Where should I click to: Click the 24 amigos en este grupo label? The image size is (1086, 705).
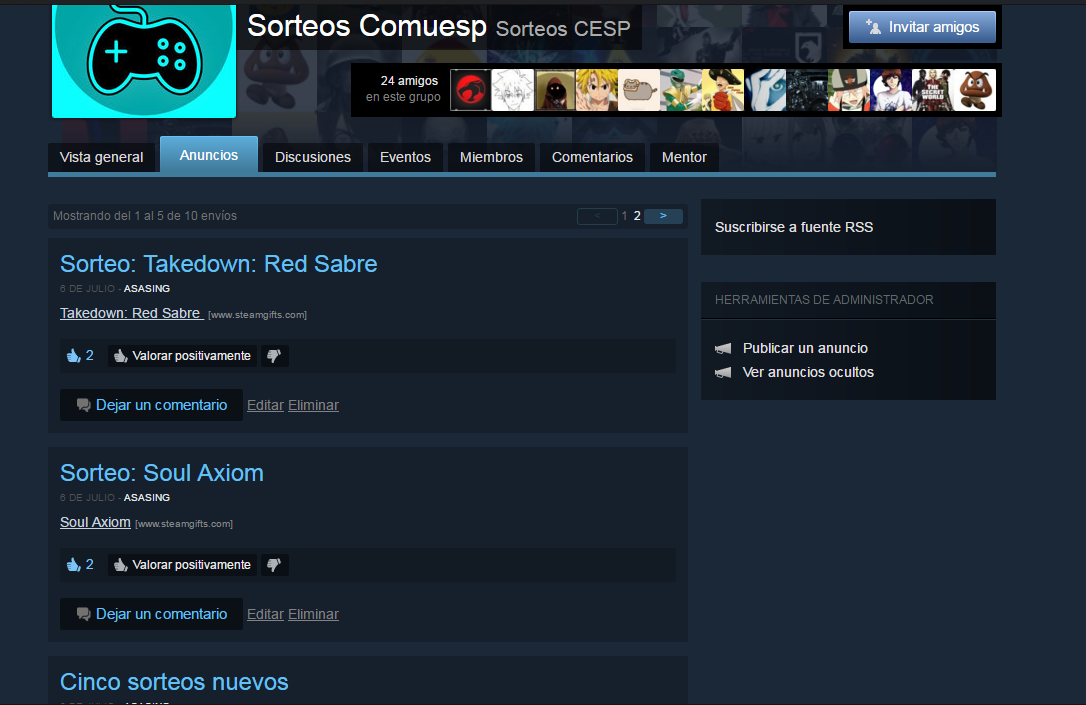click(x=403, y=89)
